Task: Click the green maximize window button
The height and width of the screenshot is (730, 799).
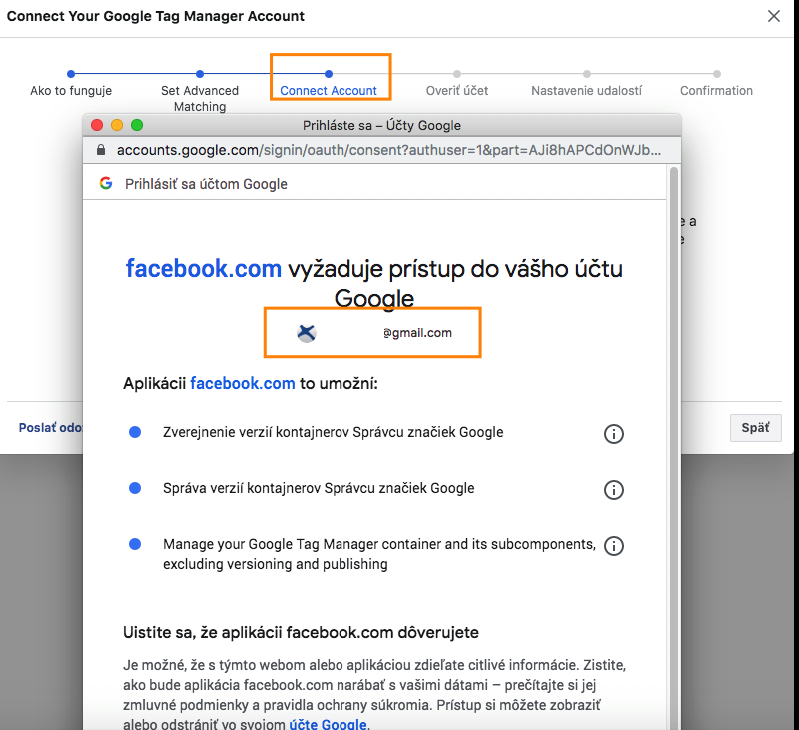Action: 137,125
